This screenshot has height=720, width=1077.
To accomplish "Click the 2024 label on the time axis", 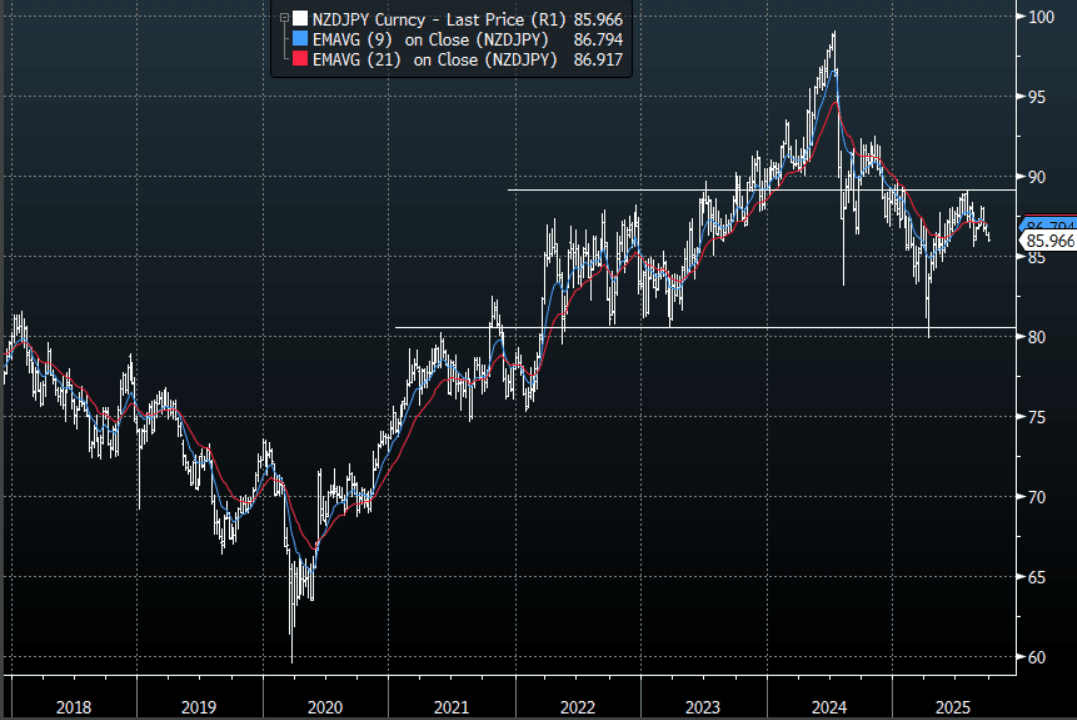I will [828, 707].
